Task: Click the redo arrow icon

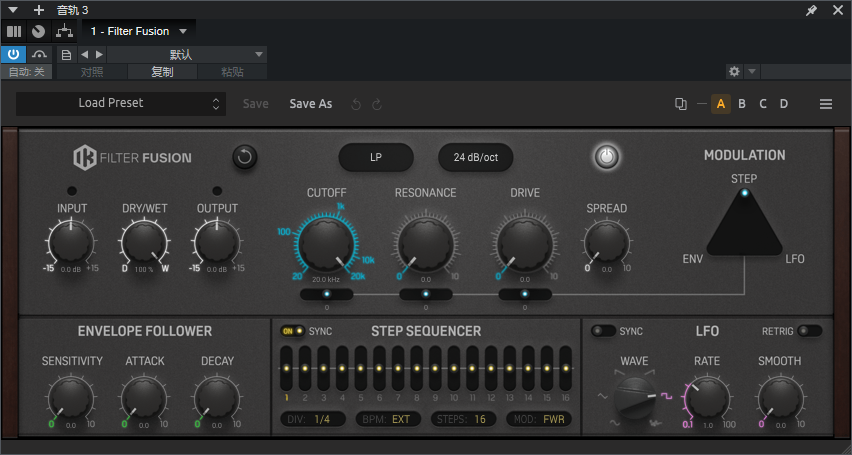Action: tap(377, 104)
